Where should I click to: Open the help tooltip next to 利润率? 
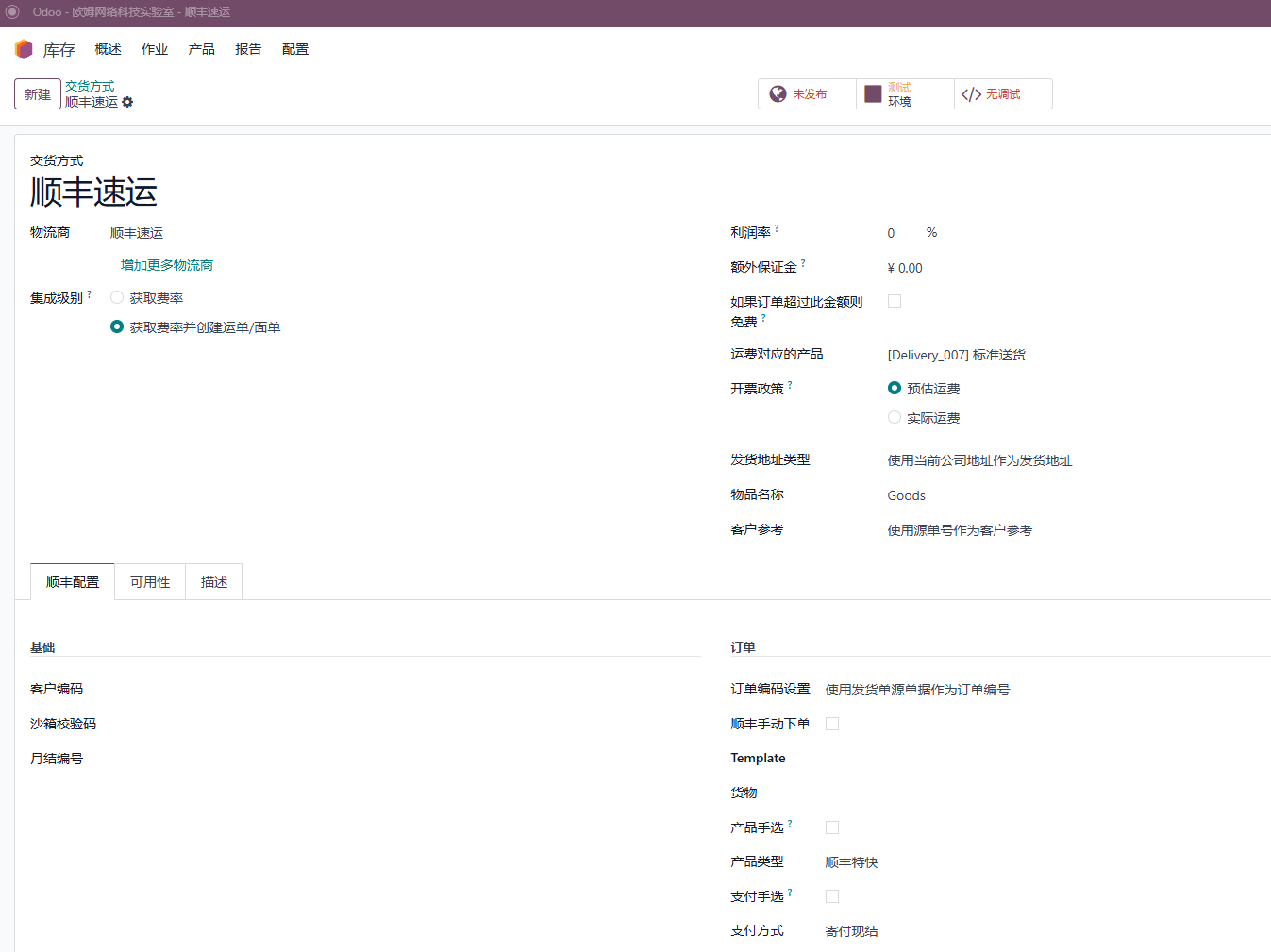tap(777, 228)
